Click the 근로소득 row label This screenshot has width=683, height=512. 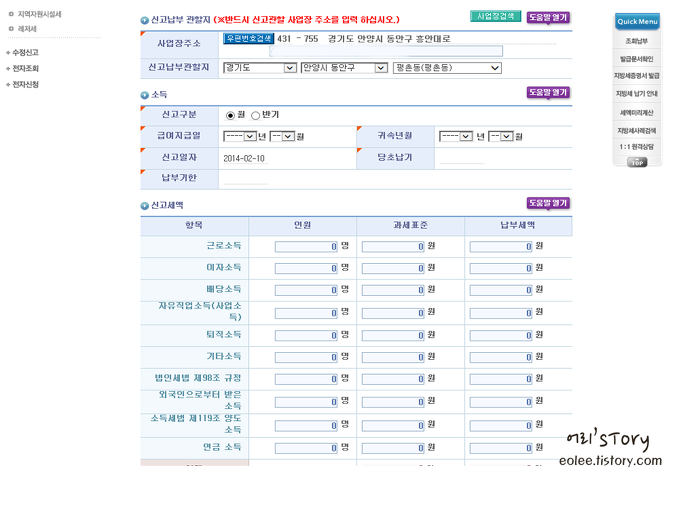[x=224, y=246]
